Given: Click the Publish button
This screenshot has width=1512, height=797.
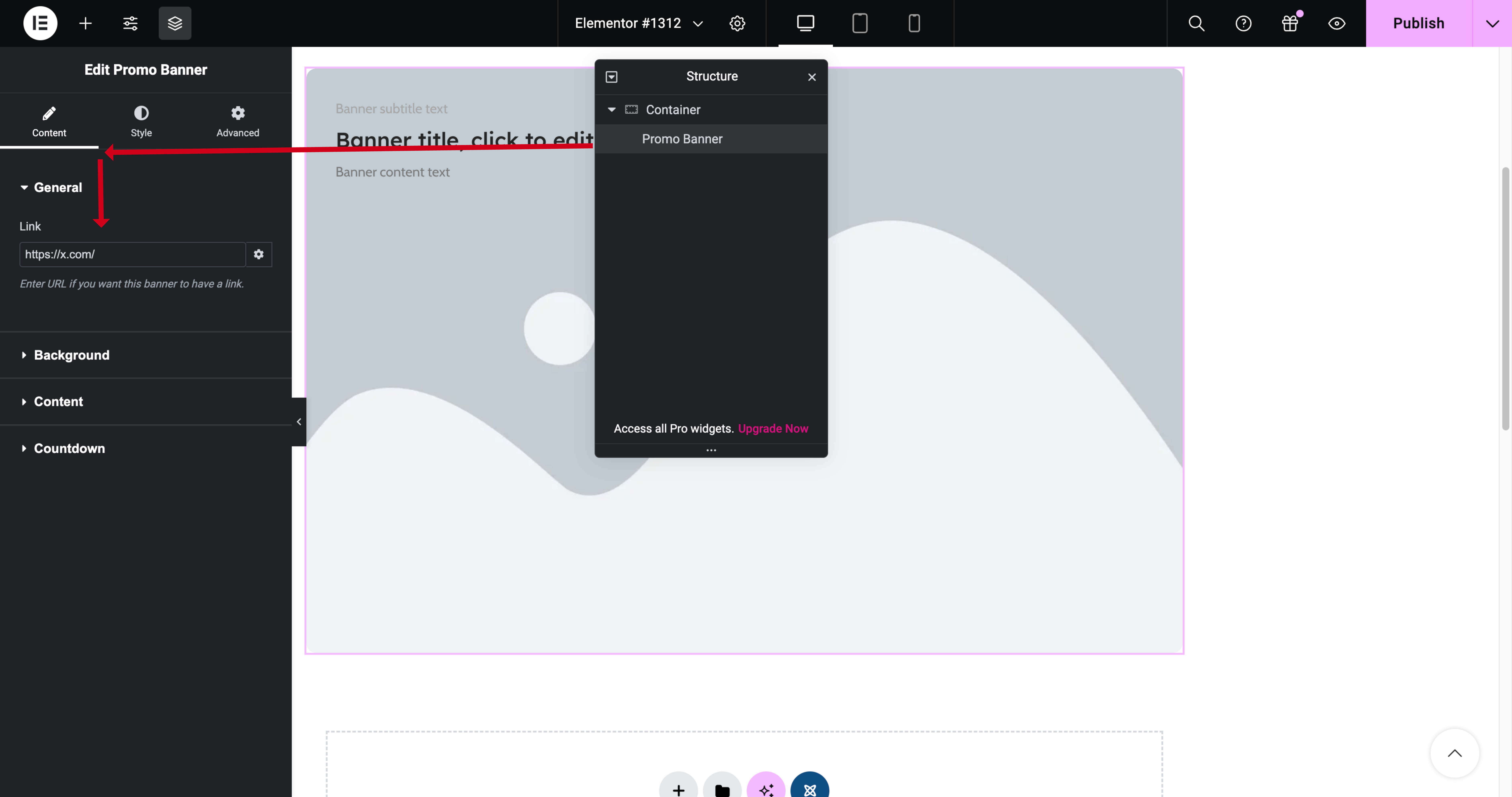Looking at the screenshot, I should pos(1419,24).
